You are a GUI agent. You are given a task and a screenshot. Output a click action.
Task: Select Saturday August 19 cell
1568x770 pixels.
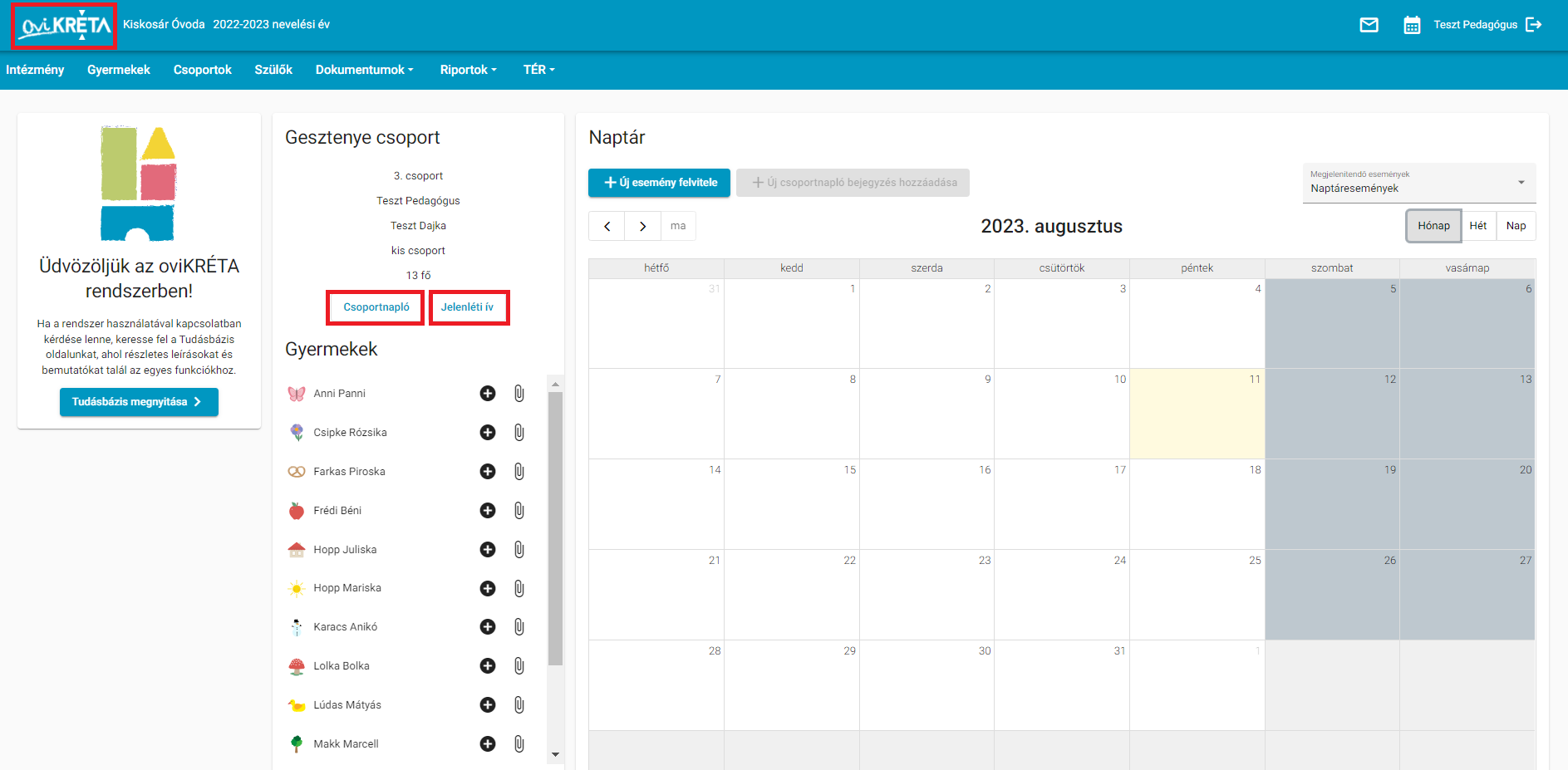tap(1332, 504)
